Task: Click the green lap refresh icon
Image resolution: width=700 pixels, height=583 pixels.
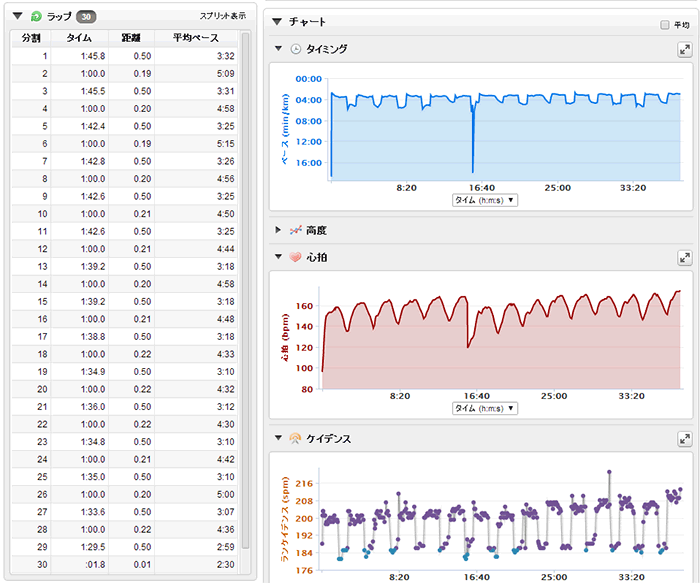Action: click(37, 17)
